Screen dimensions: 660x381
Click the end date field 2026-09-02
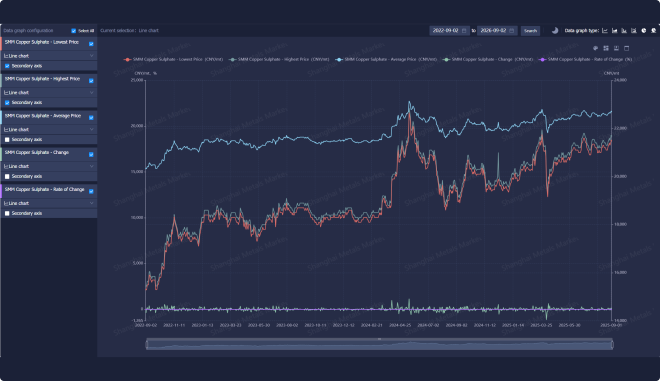pyautogui.click(x=497, y=31)
